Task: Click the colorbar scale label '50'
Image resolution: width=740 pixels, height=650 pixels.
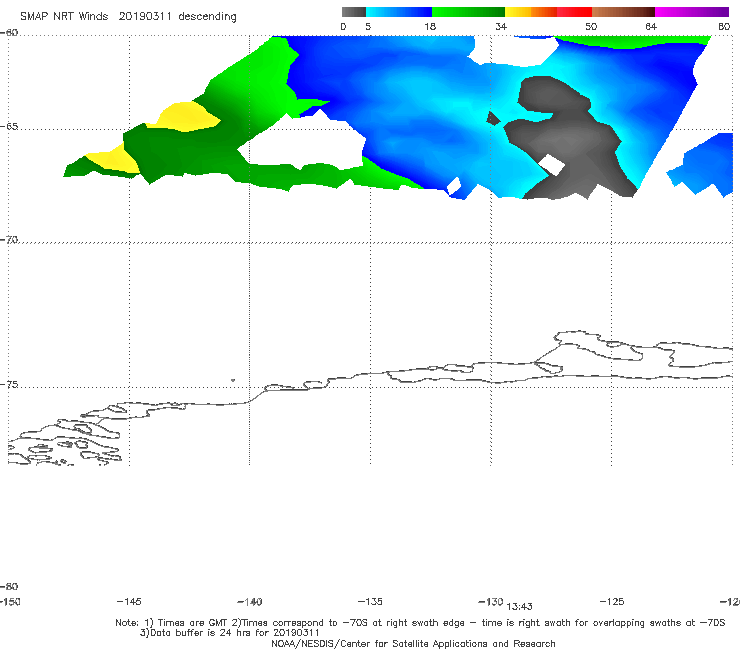Action: (x=591, y=26)
